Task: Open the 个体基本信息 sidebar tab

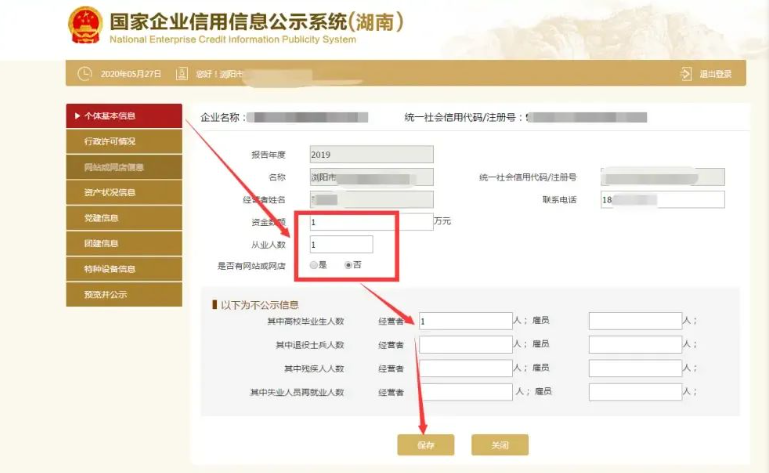Action: [x=123, y=116]
